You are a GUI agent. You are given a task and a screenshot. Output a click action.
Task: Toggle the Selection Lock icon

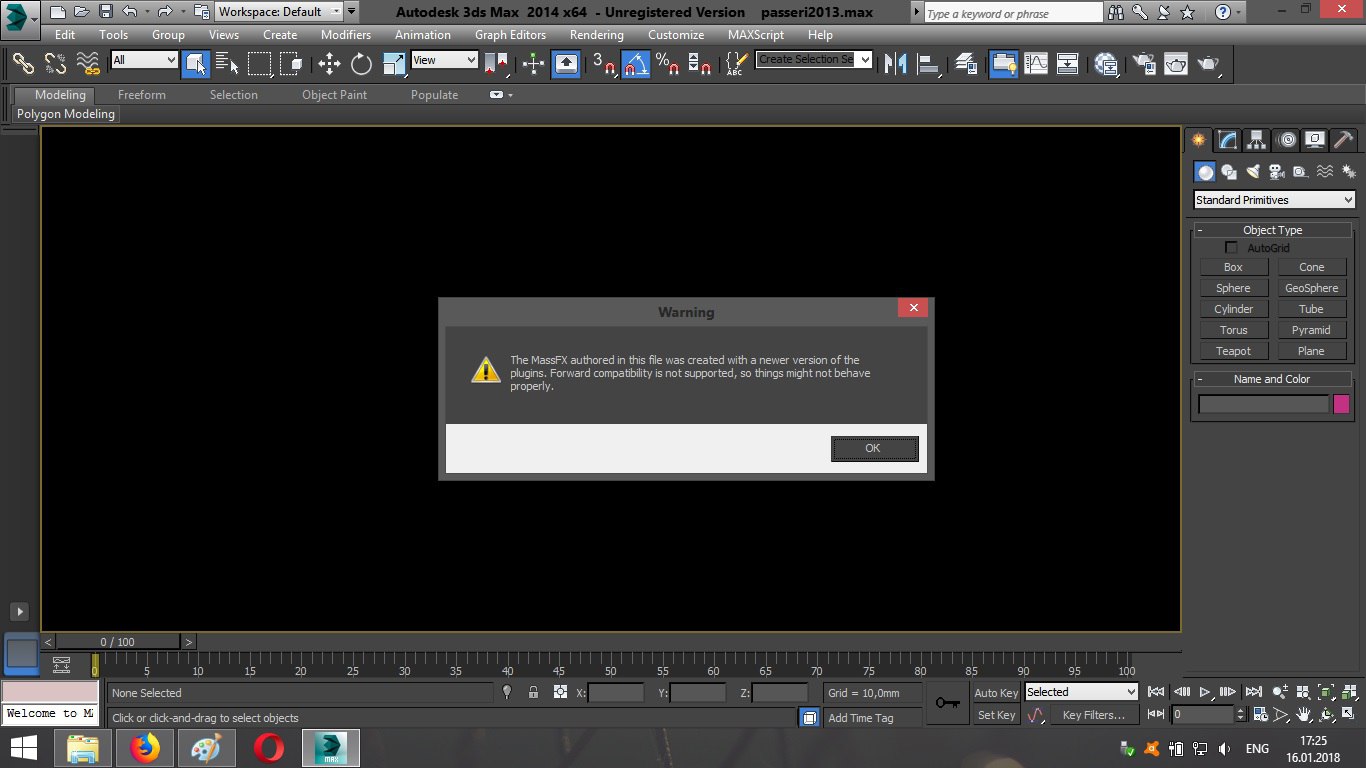pyautogui.click(x=533, y=692)
